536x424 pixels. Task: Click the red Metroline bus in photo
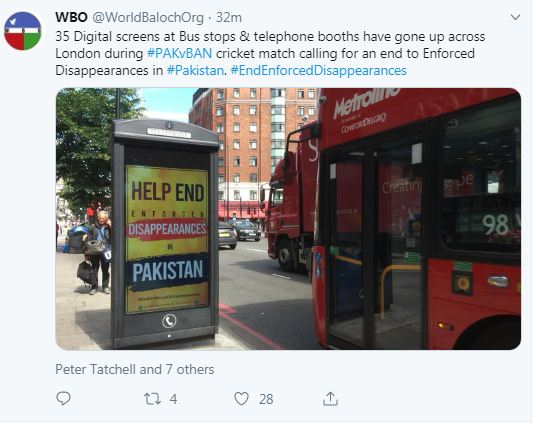click(x=417, y=219)
